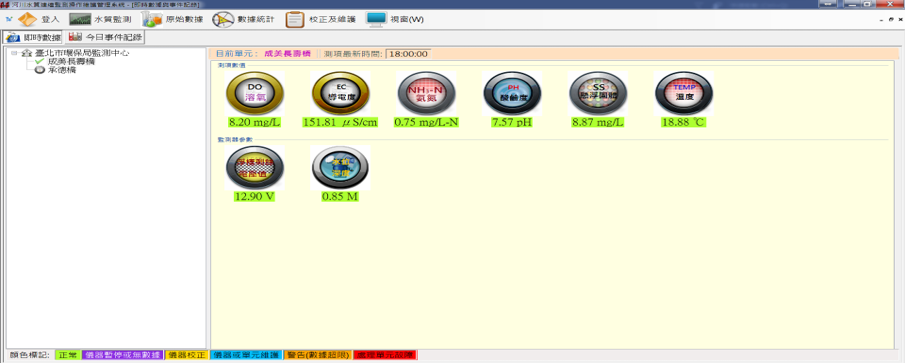
Task: Select 承德橋 station in tree
Action: (x=62, y=70)
